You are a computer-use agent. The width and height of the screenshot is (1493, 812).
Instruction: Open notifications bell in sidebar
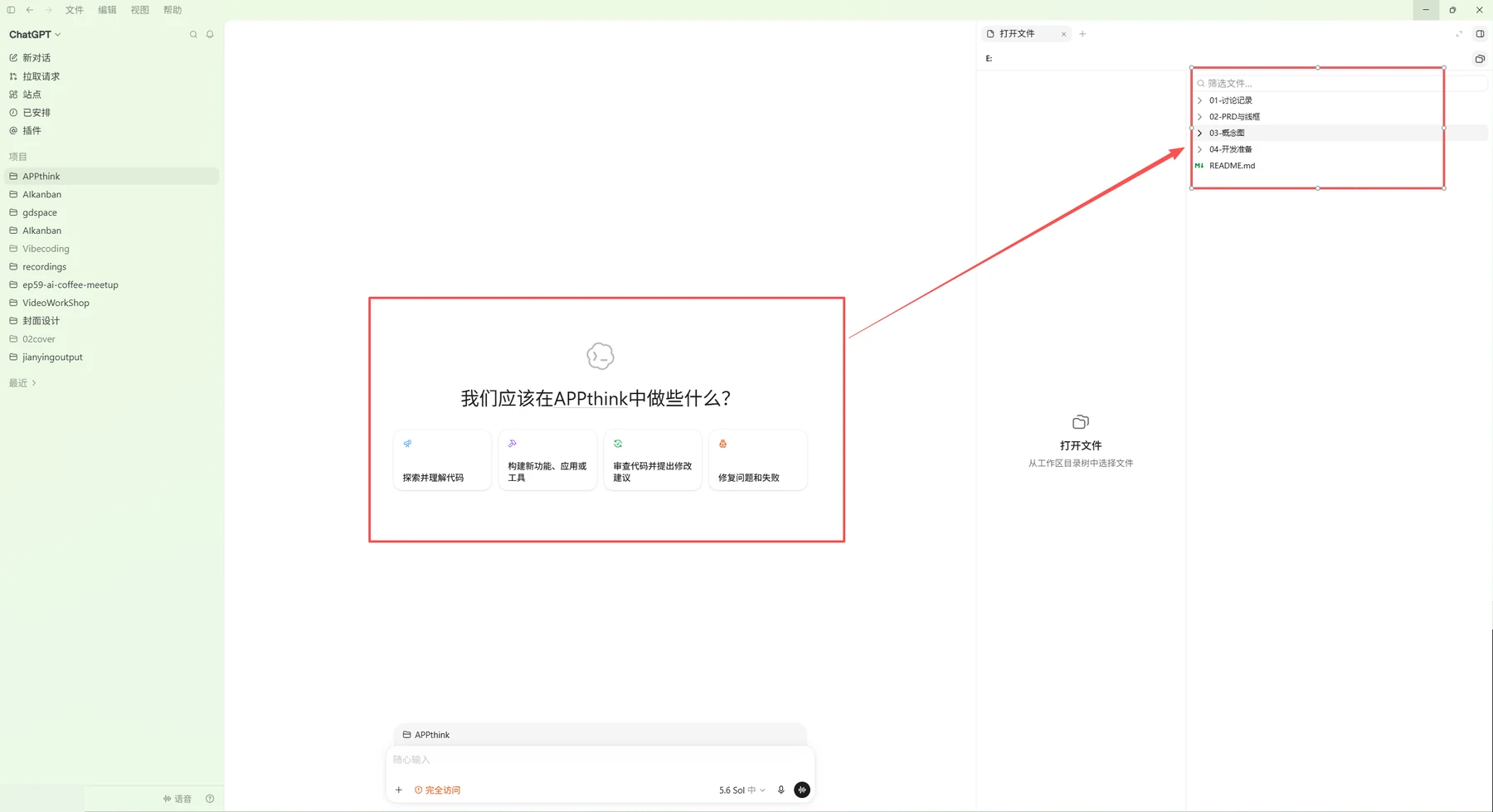pyautogui.click(x=210, y=35)
